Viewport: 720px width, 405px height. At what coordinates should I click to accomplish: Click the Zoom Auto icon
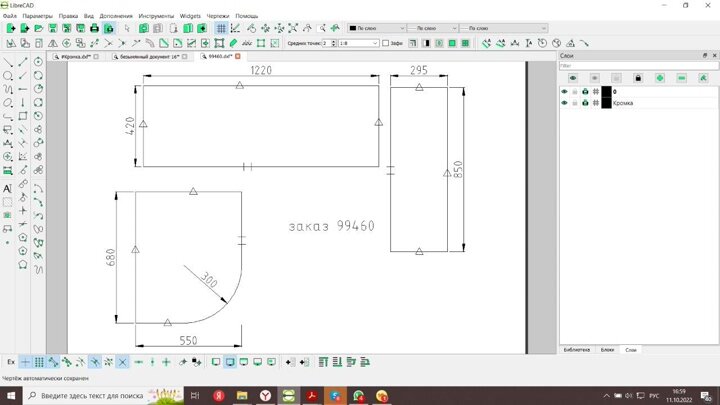click(x=293, y=28)
